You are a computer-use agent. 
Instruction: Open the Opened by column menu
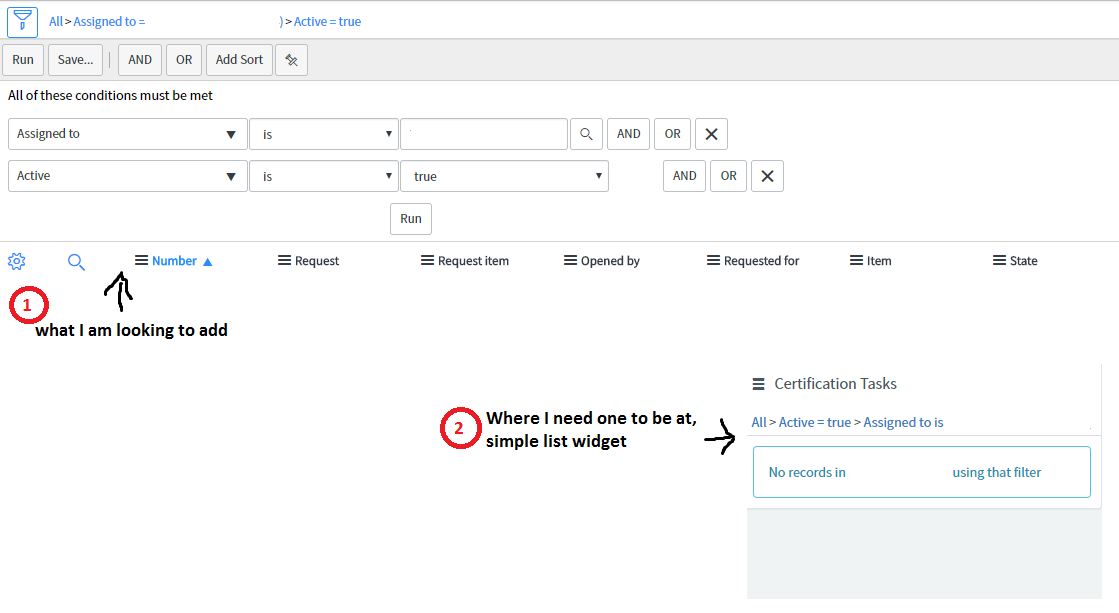pyautogui.click(x=566, y=260)
